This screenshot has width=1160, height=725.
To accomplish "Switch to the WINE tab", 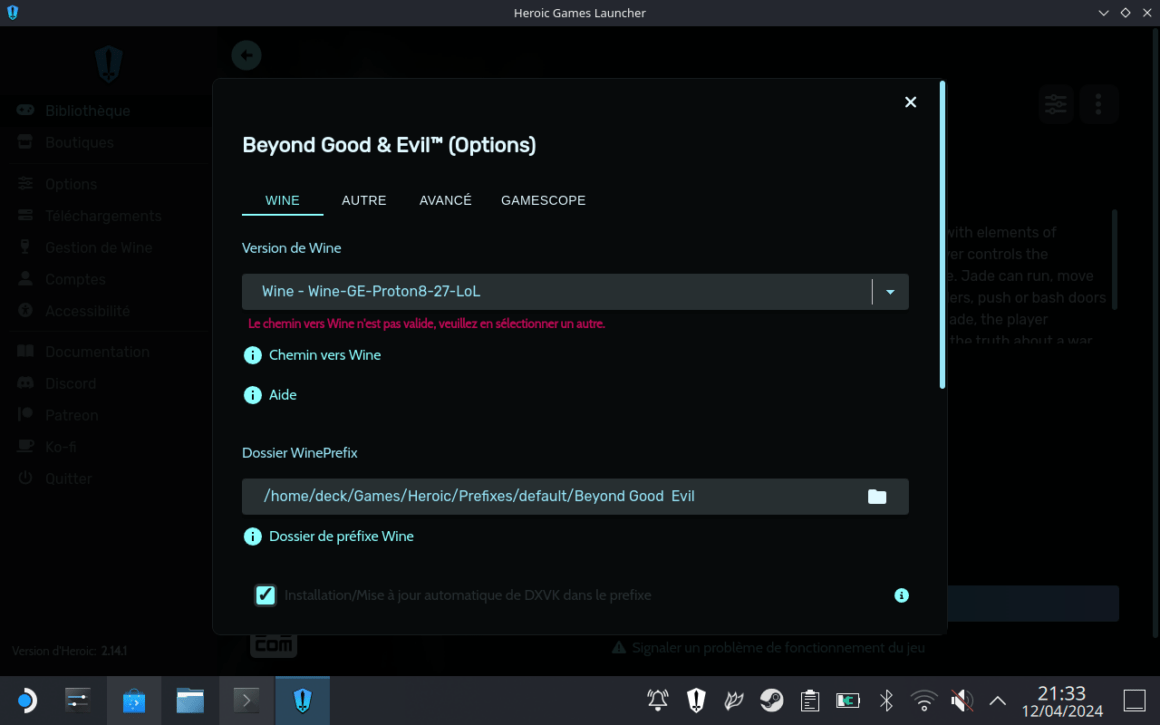I will point(283,200).
